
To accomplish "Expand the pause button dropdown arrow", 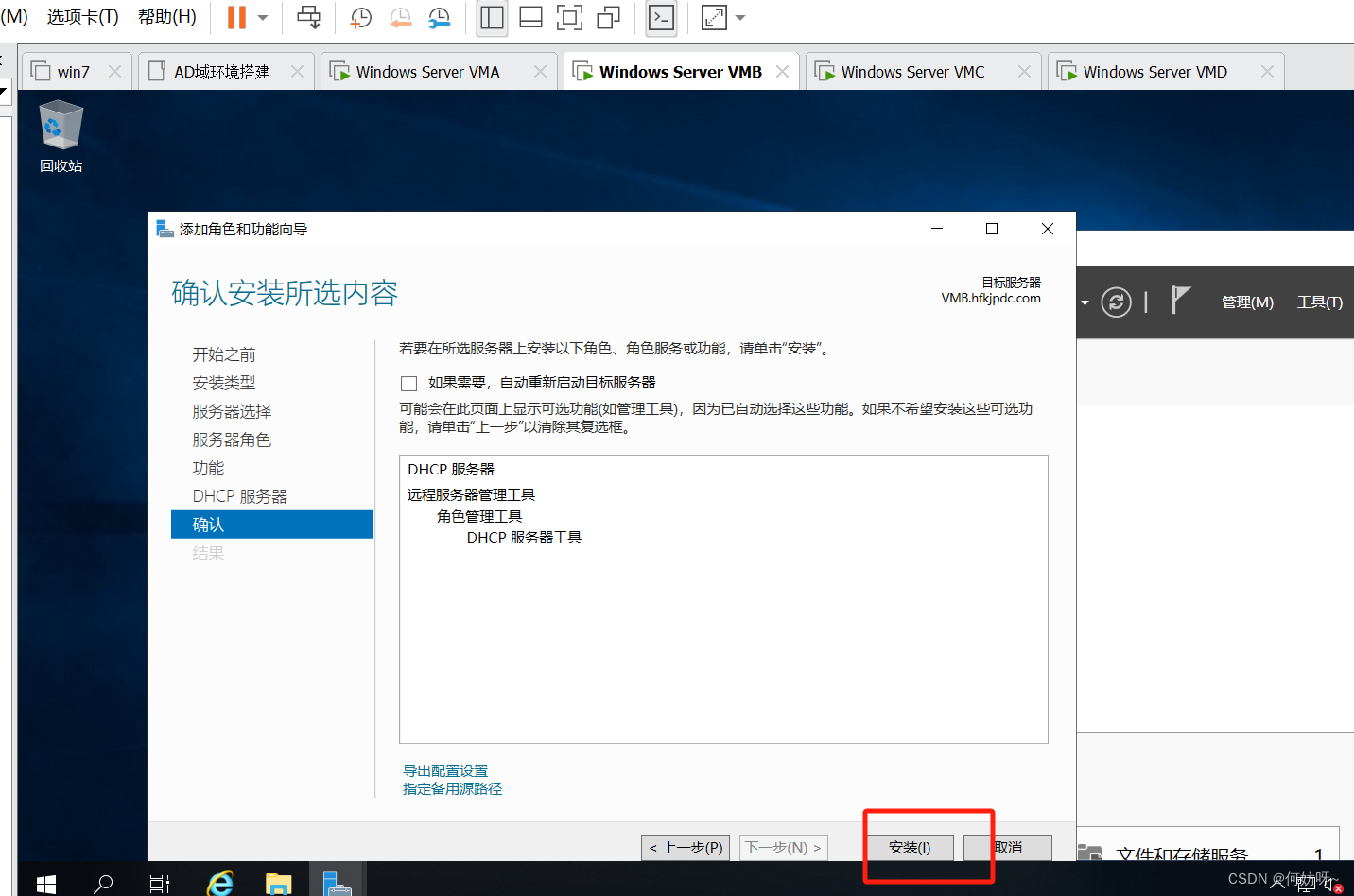I will (263, 17).
